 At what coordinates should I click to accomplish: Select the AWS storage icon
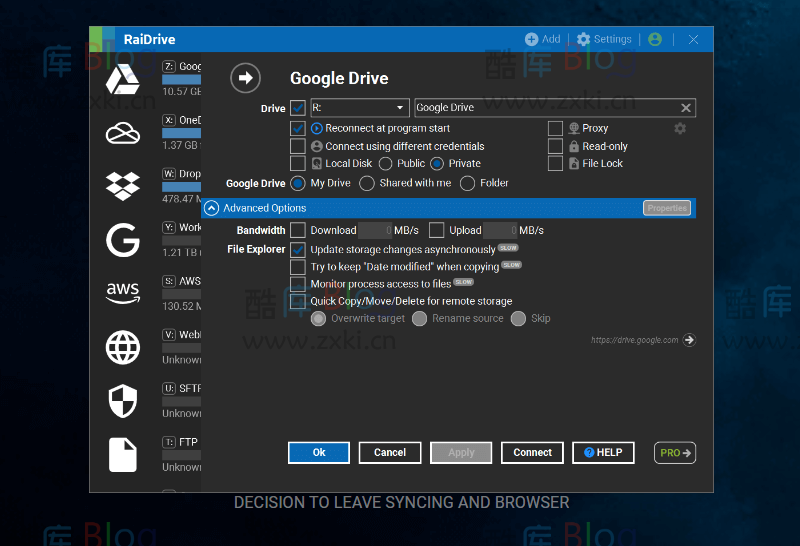coord(123,291)
